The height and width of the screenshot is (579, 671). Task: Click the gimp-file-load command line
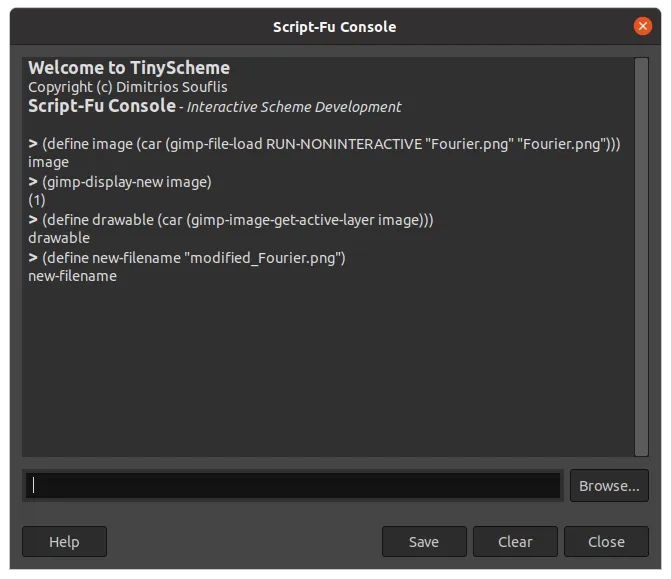coord(324,144)
